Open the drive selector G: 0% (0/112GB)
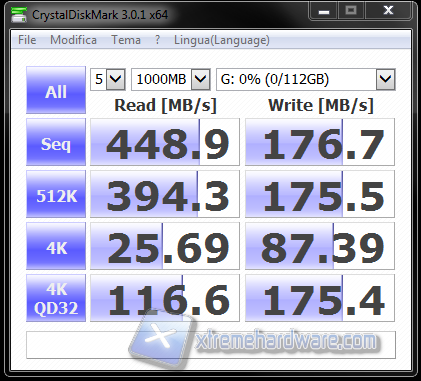This screenshot has height=381, width=421. click(x=306, y=79)
